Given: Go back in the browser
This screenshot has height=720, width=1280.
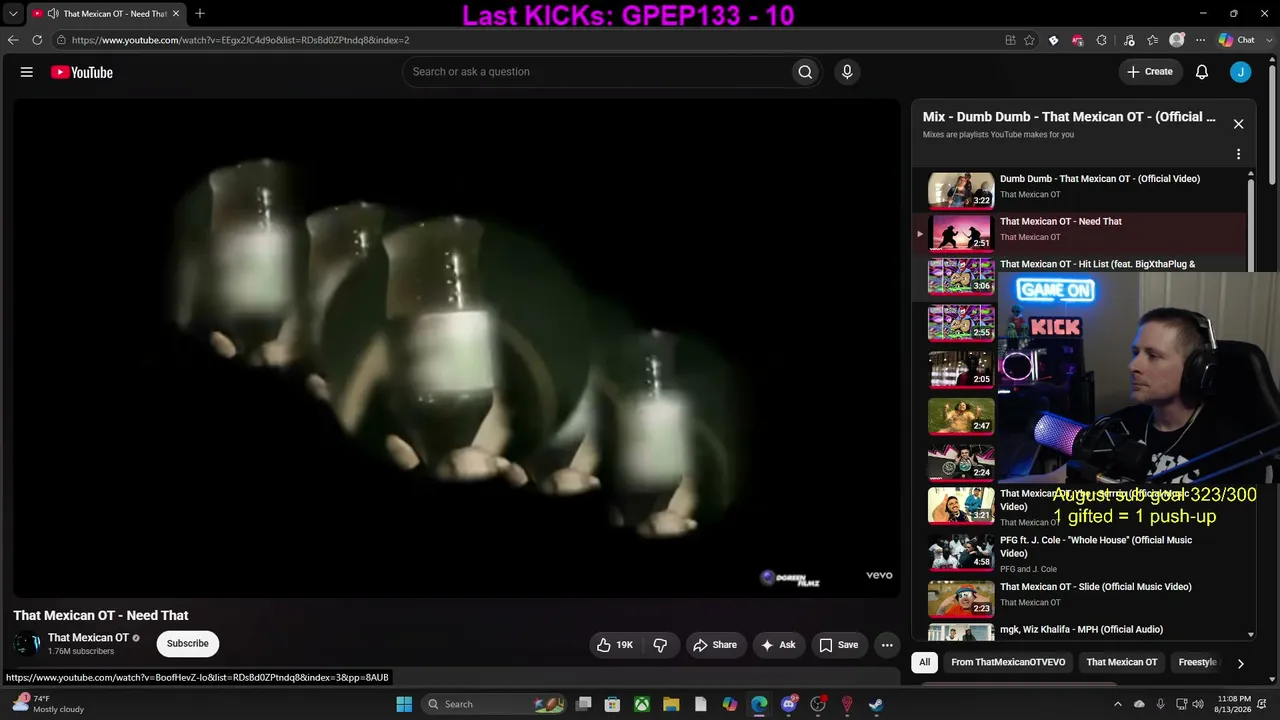Looking at the screenshot, I should pos(13,40).
